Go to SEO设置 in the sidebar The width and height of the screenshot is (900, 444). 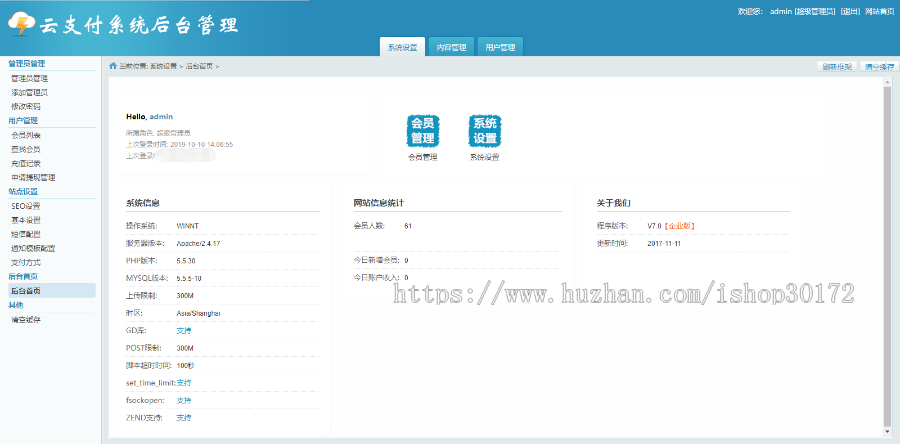pyautogui.click(x=26, y=205)
